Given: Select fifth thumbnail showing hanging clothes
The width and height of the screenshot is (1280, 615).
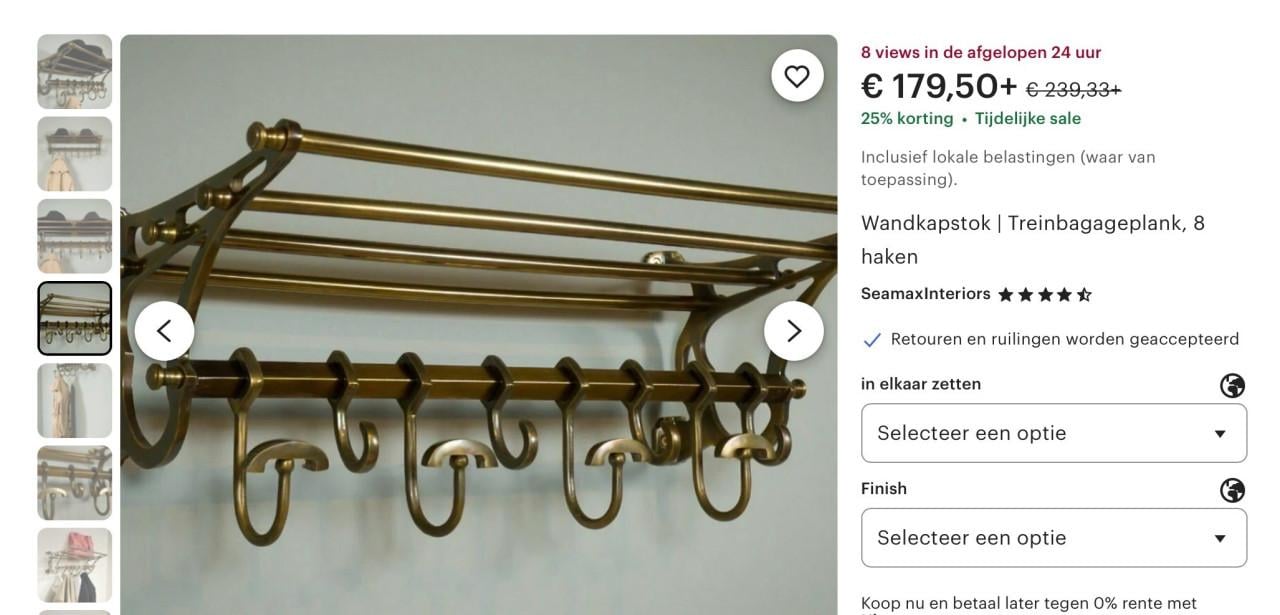Looking at the screenshot, I should click(75, 400).
